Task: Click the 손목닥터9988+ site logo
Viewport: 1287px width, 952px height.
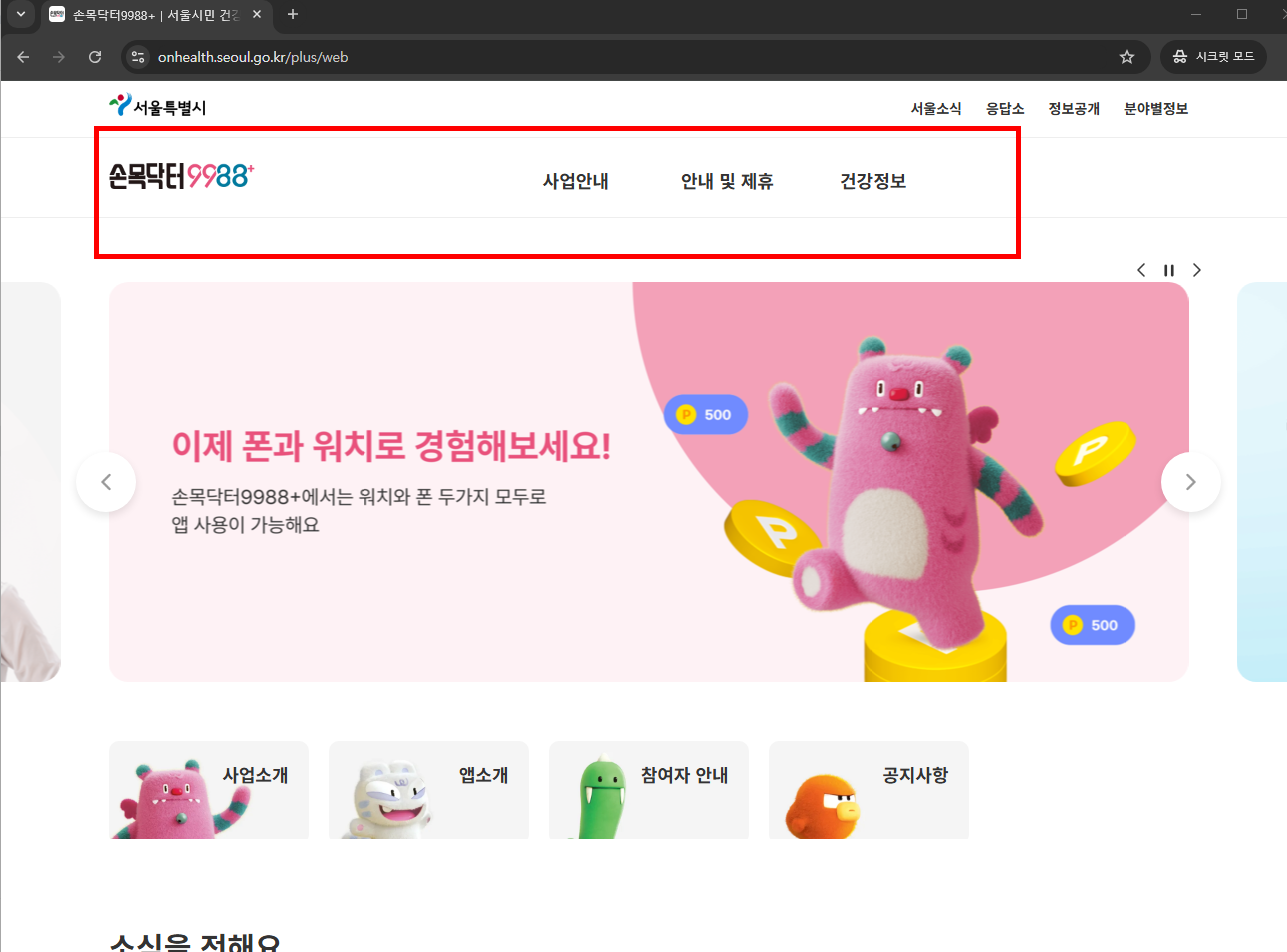Action: (180, 175)
